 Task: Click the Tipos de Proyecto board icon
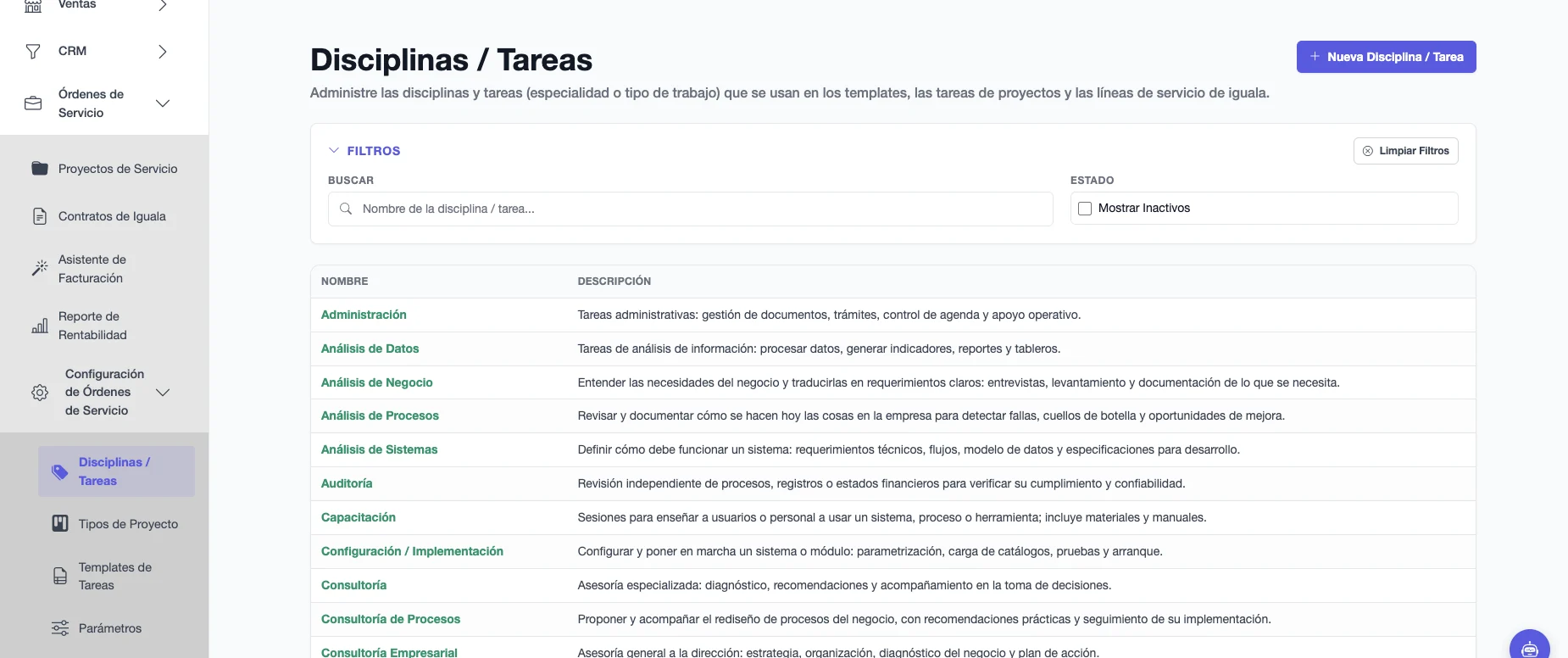coord(60,523)
